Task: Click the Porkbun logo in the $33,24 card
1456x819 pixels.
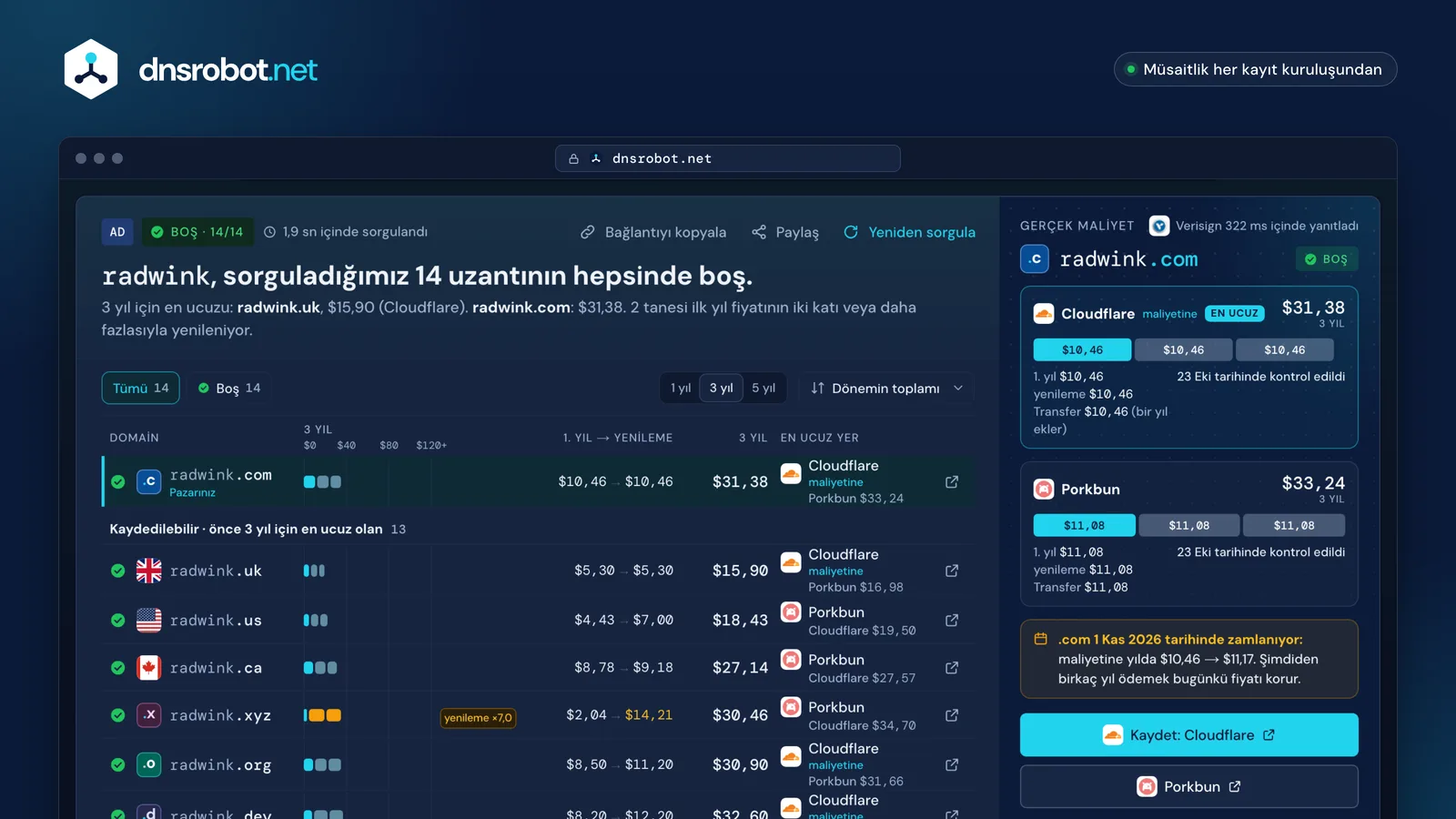Action: 1044,490
